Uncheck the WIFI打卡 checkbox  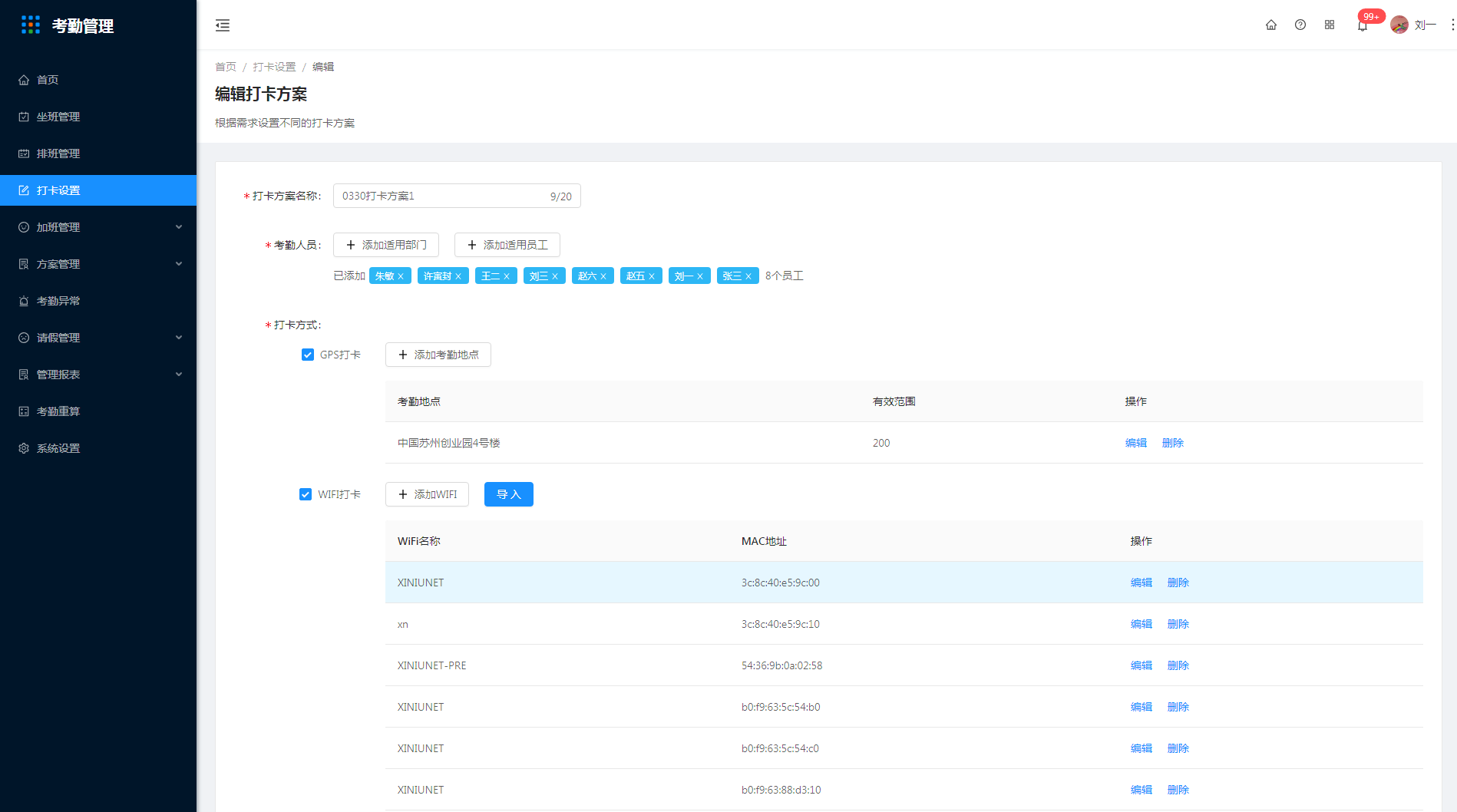pyautogui.click(x=306, y=494)
